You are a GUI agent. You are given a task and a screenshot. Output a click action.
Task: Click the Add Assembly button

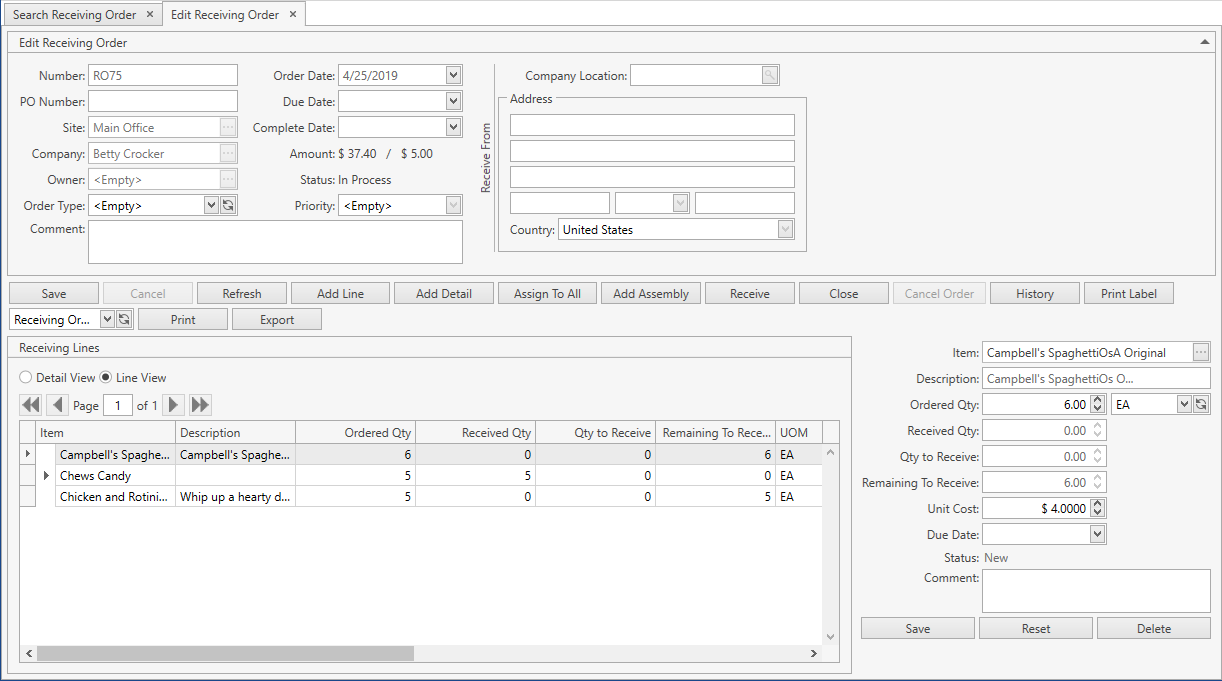(x=651, y=293)
